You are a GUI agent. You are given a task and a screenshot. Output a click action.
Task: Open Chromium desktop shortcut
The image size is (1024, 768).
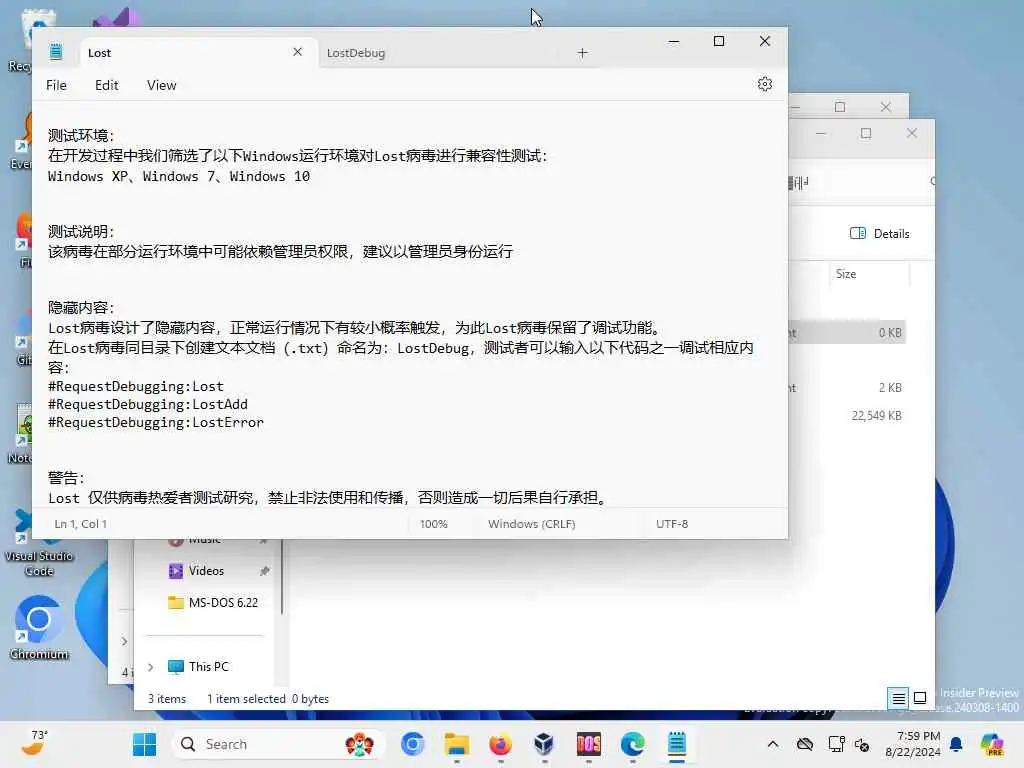coord(39,628)
